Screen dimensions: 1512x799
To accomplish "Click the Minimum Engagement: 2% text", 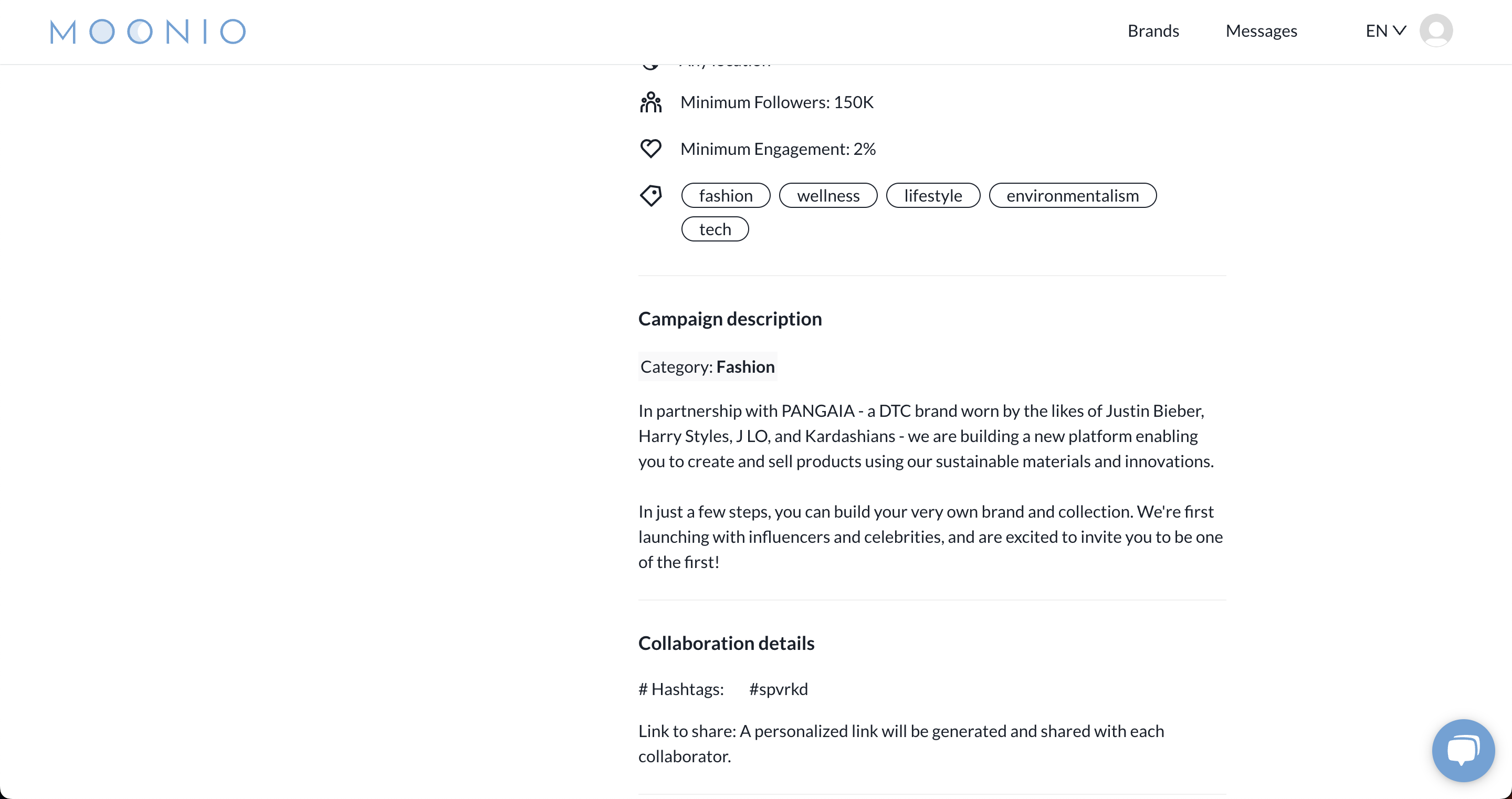I will pos(778,149).
